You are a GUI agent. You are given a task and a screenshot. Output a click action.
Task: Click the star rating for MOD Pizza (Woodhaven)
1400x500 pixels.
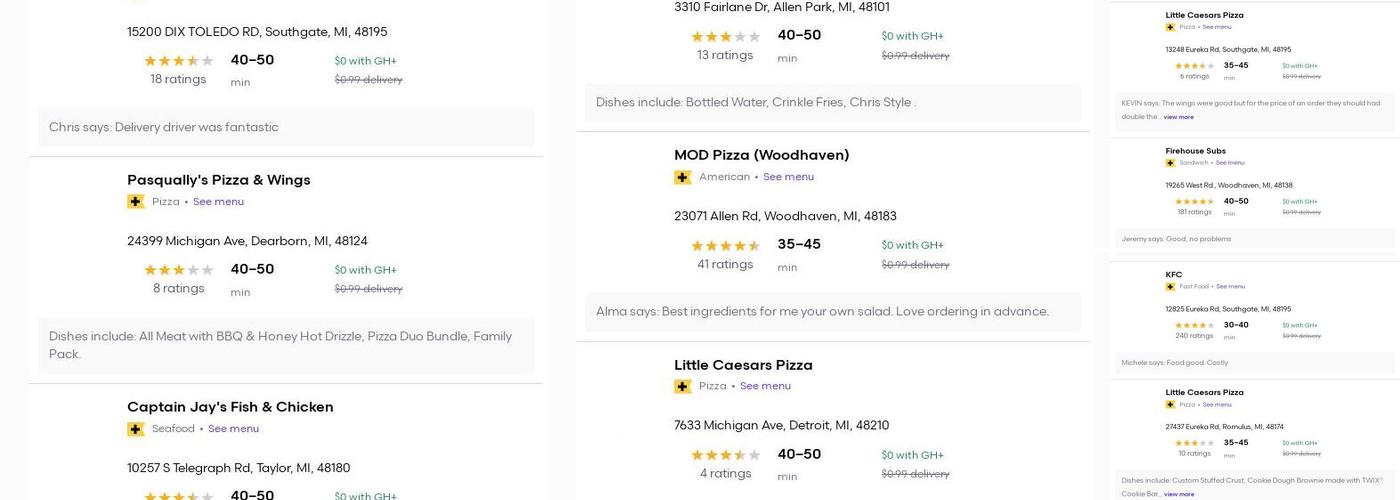[x=725, y=246]
